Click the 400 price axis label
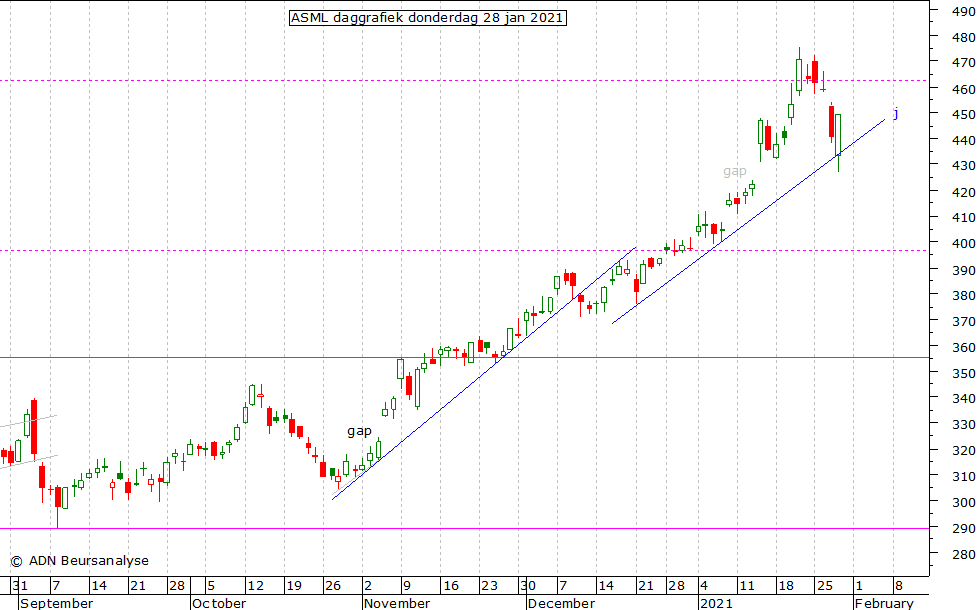The image size is (980, 610). click(964, 244)
